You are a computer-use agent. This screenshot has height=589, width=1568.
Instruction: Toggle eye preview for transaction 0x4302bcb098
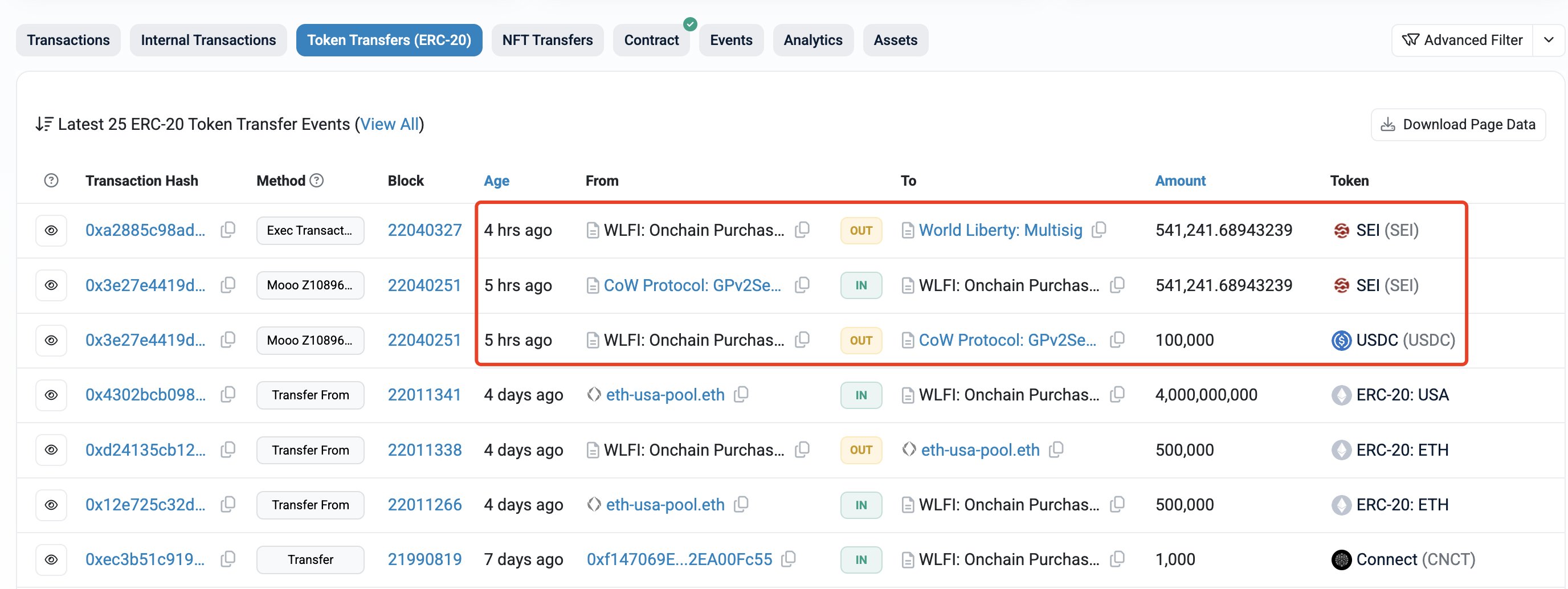point(51,395)
